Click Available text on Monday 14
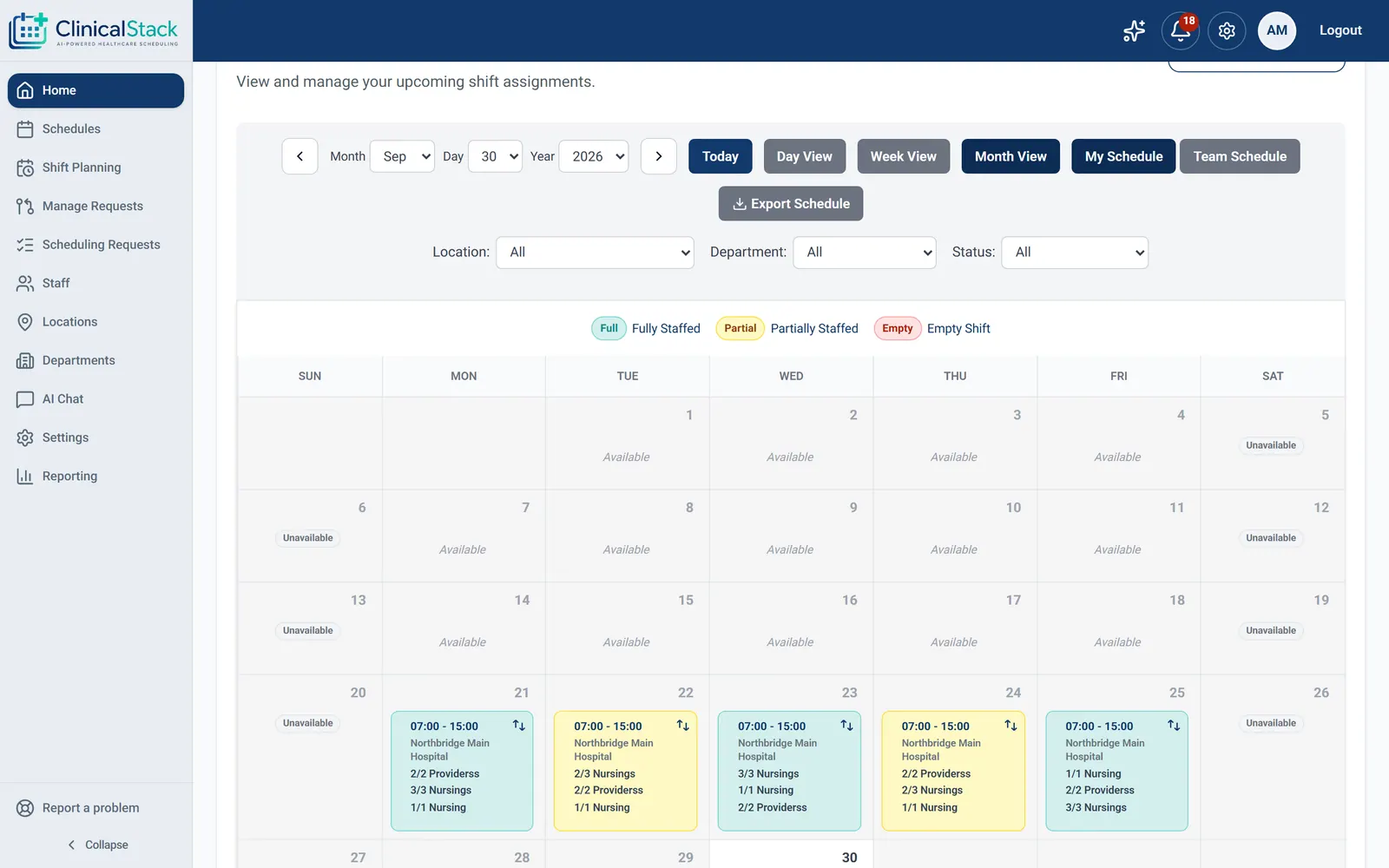Viewport: 1389px width, 868px height. 463,642
